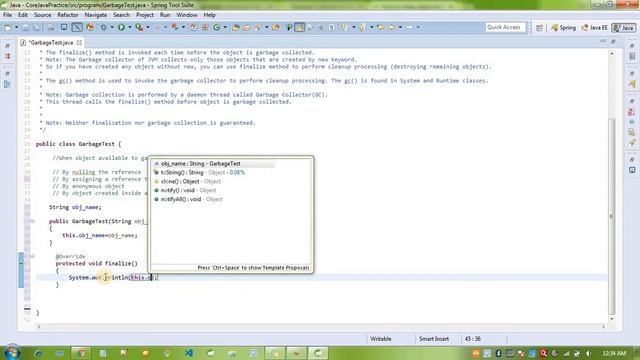Select the GarbageTest.java editor tab
The image size is (640, 360).
tap(51, 42)
